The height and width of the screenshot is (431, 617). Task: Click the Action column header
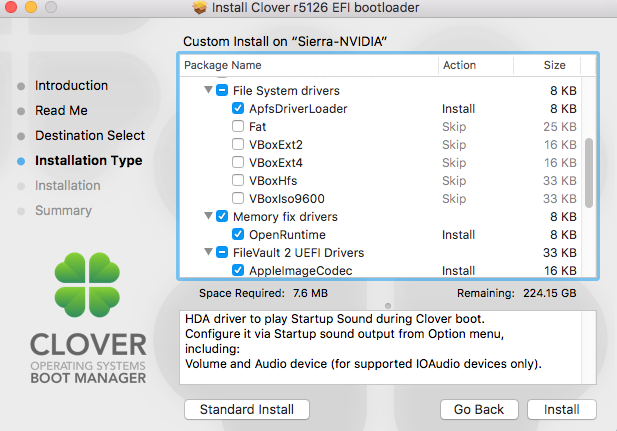(x=476, y=65)
